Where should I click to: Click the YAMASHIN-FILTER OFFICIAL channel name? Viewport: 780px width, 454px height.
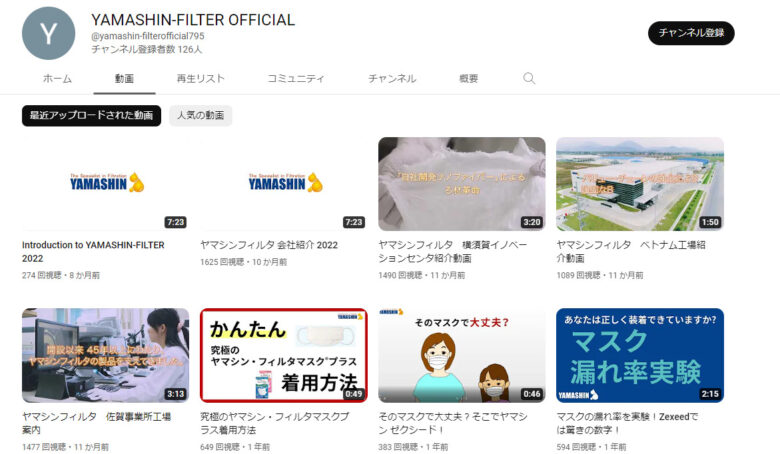pyautogui.click(x=193, y=20)
